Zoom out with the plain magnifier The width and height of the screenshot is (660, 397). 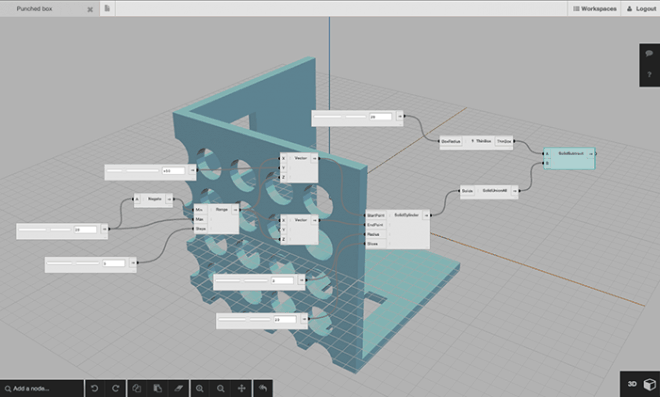point(221,388)
